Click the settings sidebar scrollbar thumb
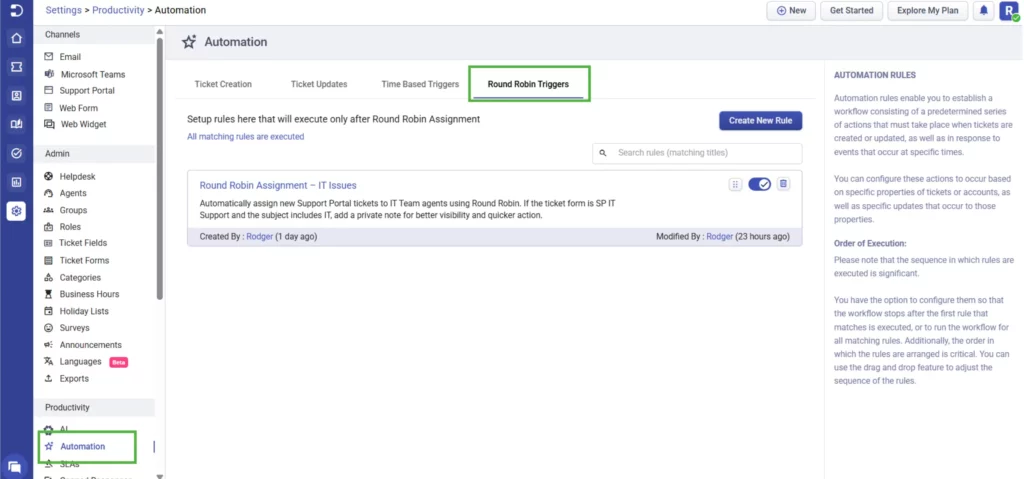 point(160,169)
